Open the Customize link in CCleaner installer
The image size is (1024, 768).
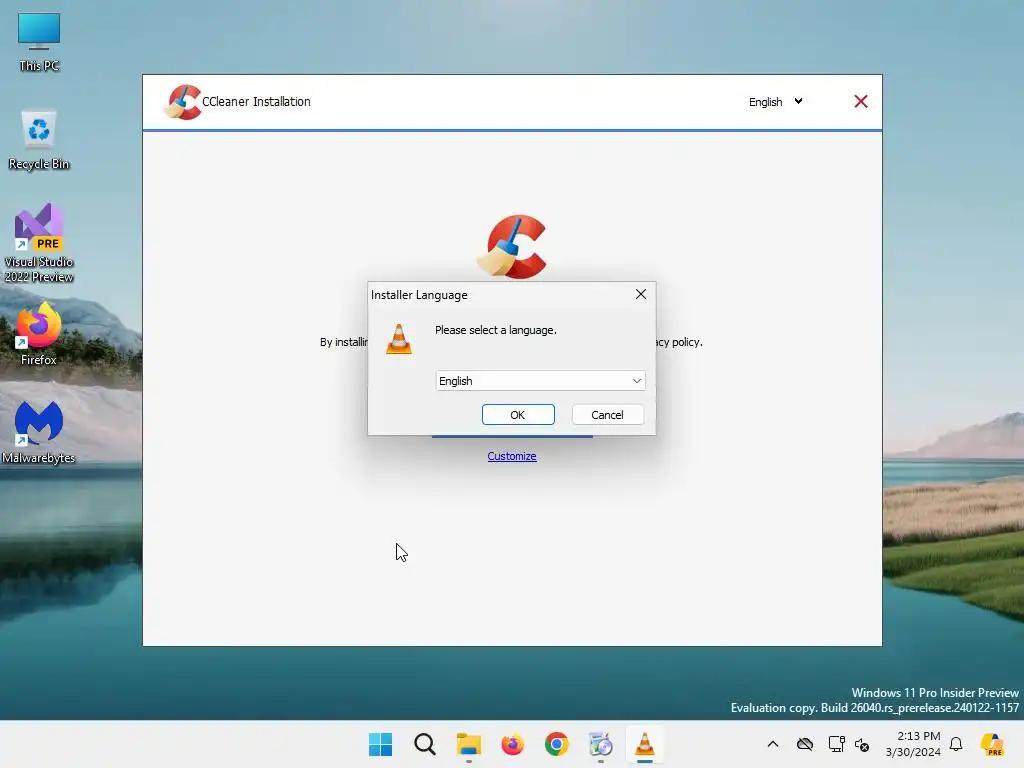tap(512, 456)
